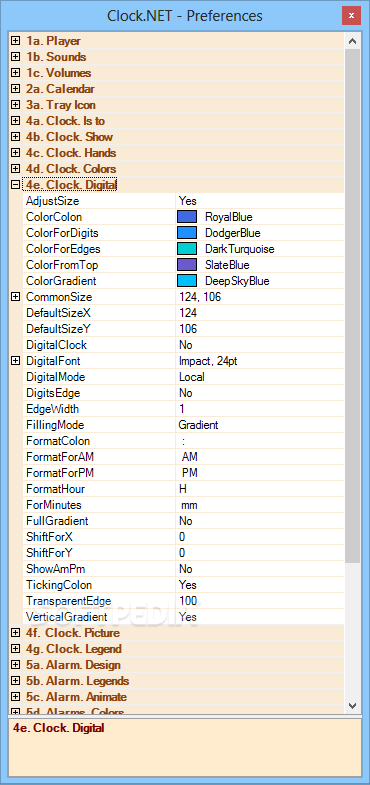The width and height of the screenshot is (370, 785).
Task: Expand the 2a. Calendar category
Action: point(16,89)
